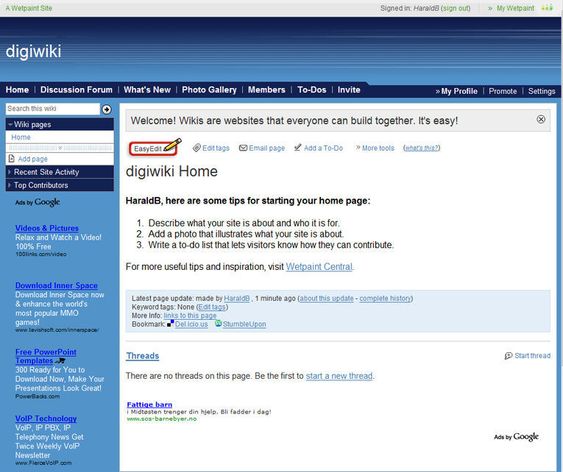Open the Discussion Forum tab
The width and height of the screenshot is (563, 472).
pos(76,90)
